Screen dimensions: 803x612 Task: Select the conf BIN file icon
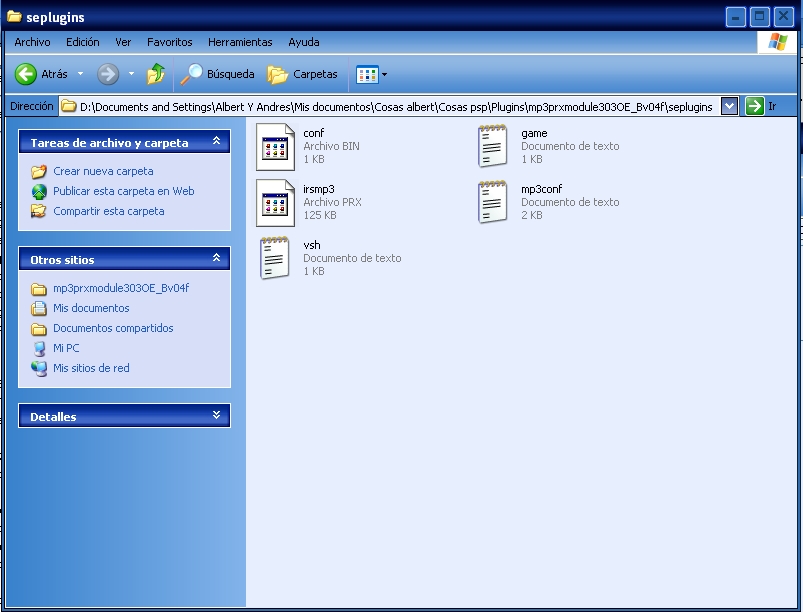point(275,145)
